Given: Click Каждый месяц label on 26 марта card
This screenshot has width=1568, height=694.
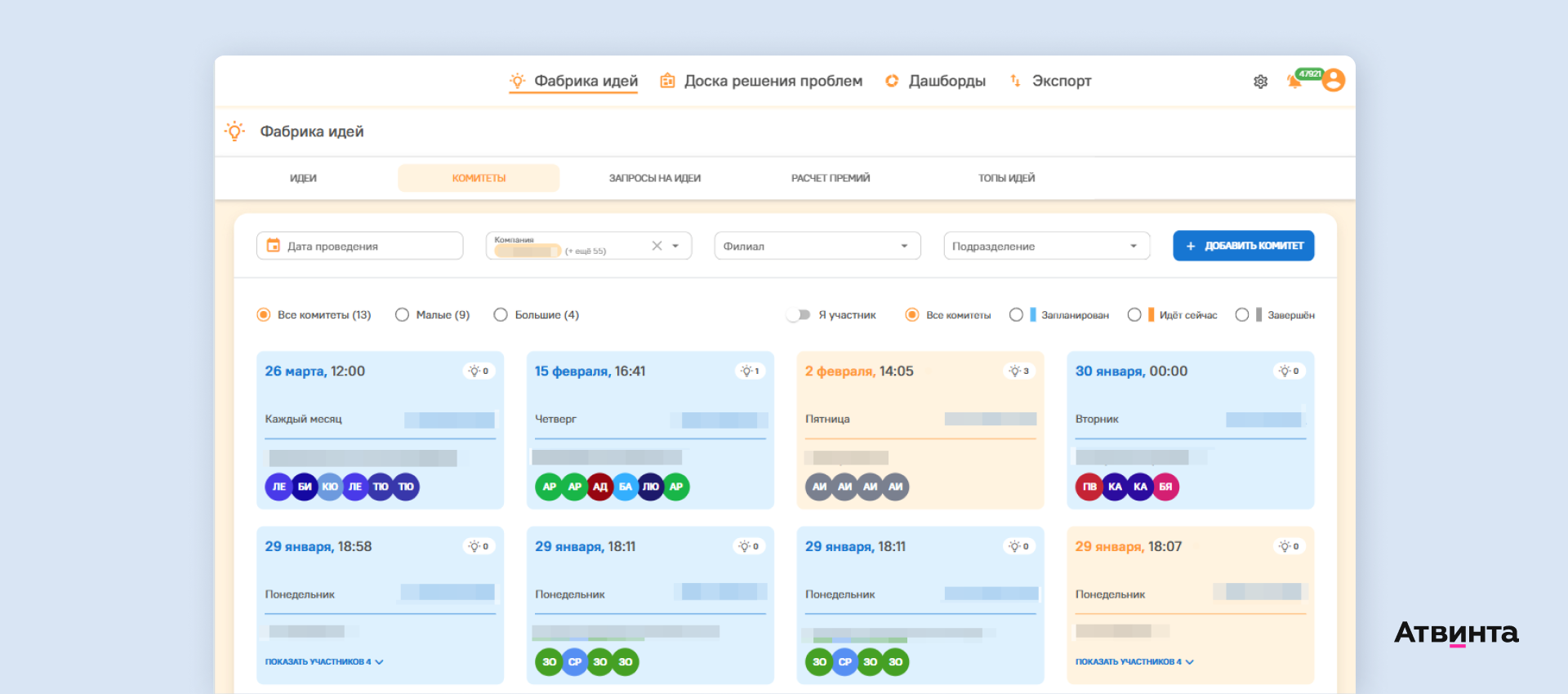Looking at the screenshot, I should point(303,419).
